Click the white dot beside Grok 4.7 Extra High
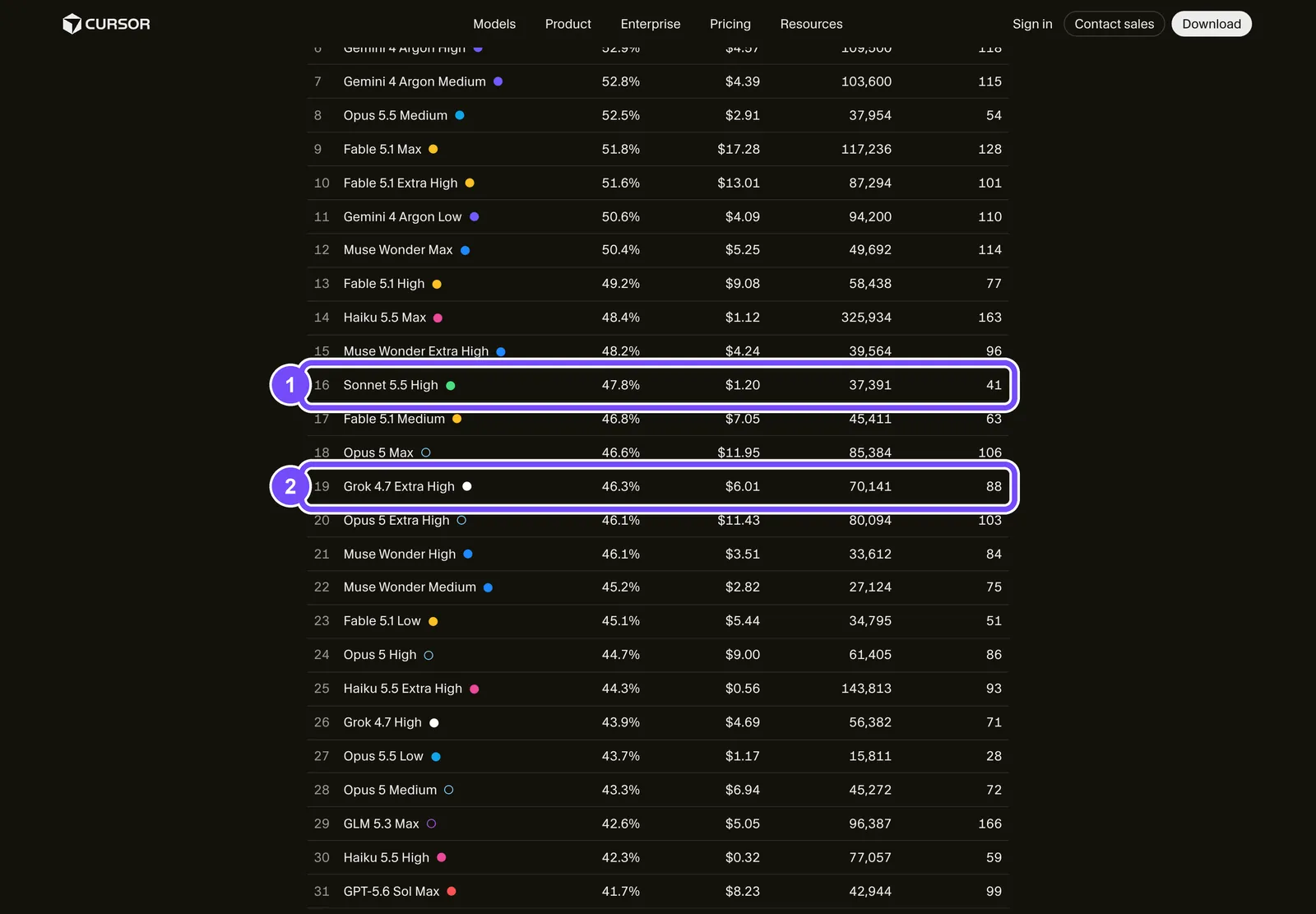1316x914 pixels. [467, 486]
